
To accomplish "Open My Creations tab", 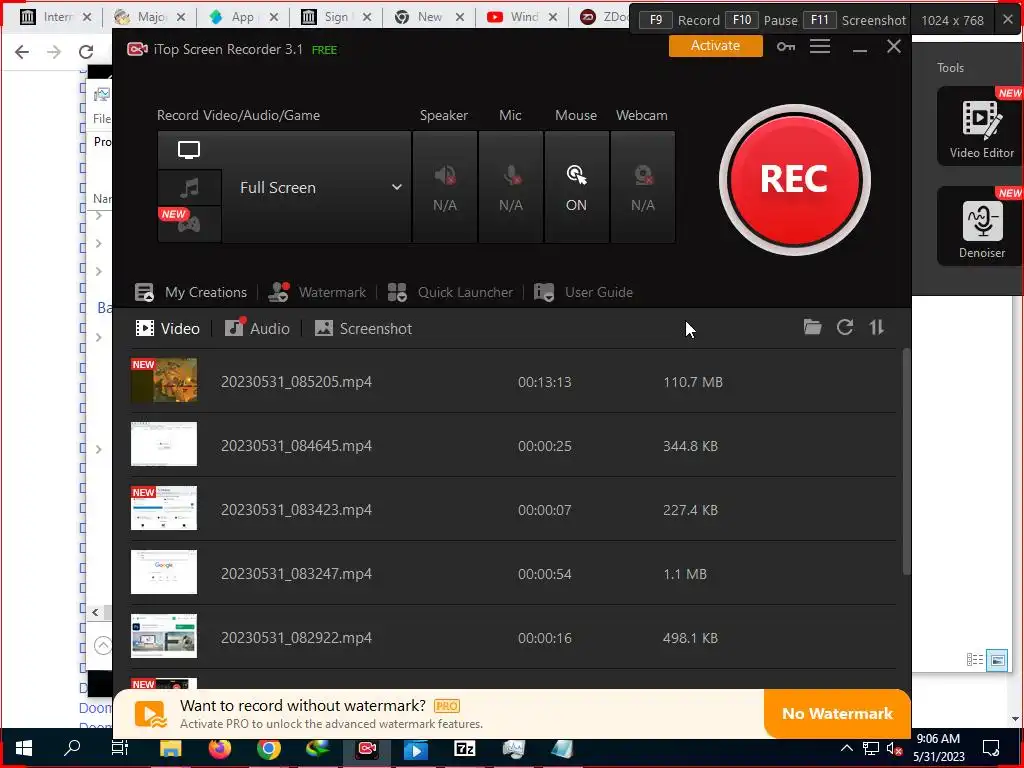I will tap(191, 292).
